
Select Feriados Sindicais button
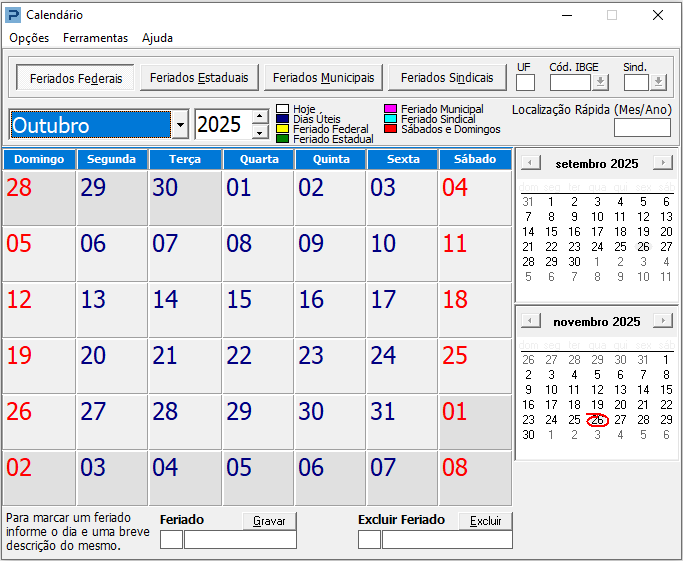point(447,78)
